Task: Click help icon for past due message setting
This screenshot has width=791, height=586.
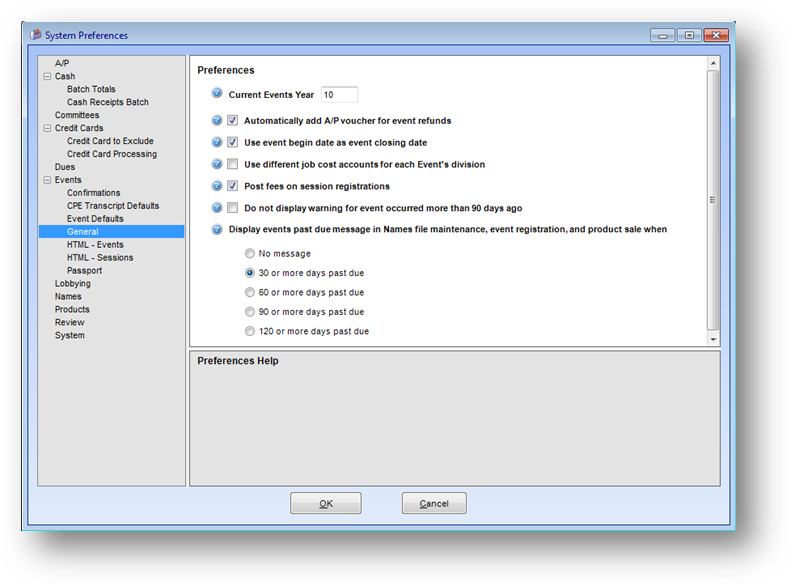Action: point(216,229)
